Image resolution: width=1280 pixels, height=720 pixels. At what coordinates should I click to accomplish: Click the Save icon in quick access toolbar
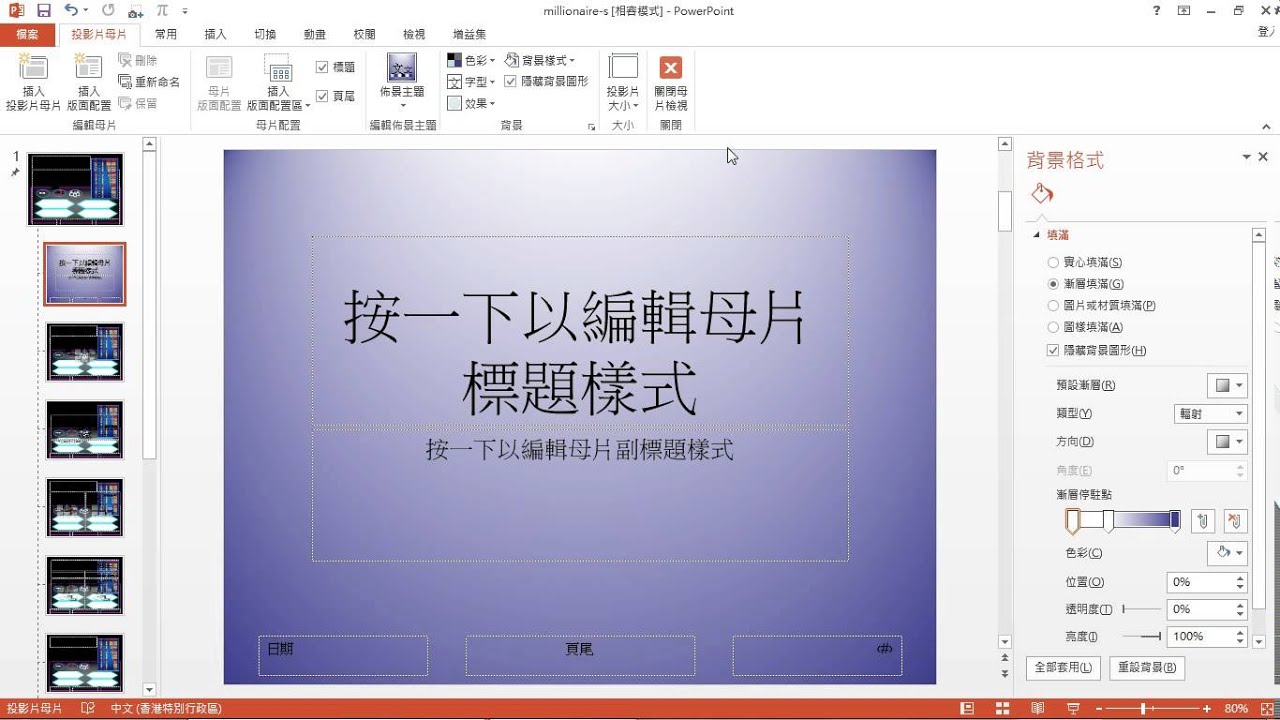click(x=43, y=11)
